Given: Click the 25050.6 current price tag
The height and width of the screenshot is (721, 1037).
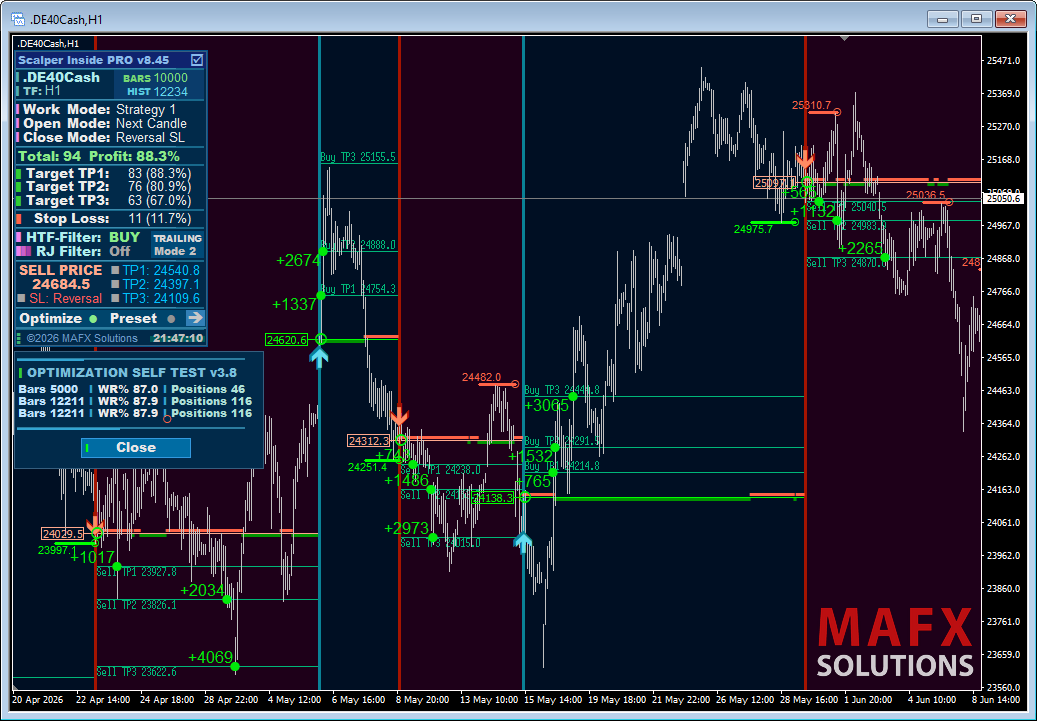Looking at the screenshot, I should coord(1003,198).
